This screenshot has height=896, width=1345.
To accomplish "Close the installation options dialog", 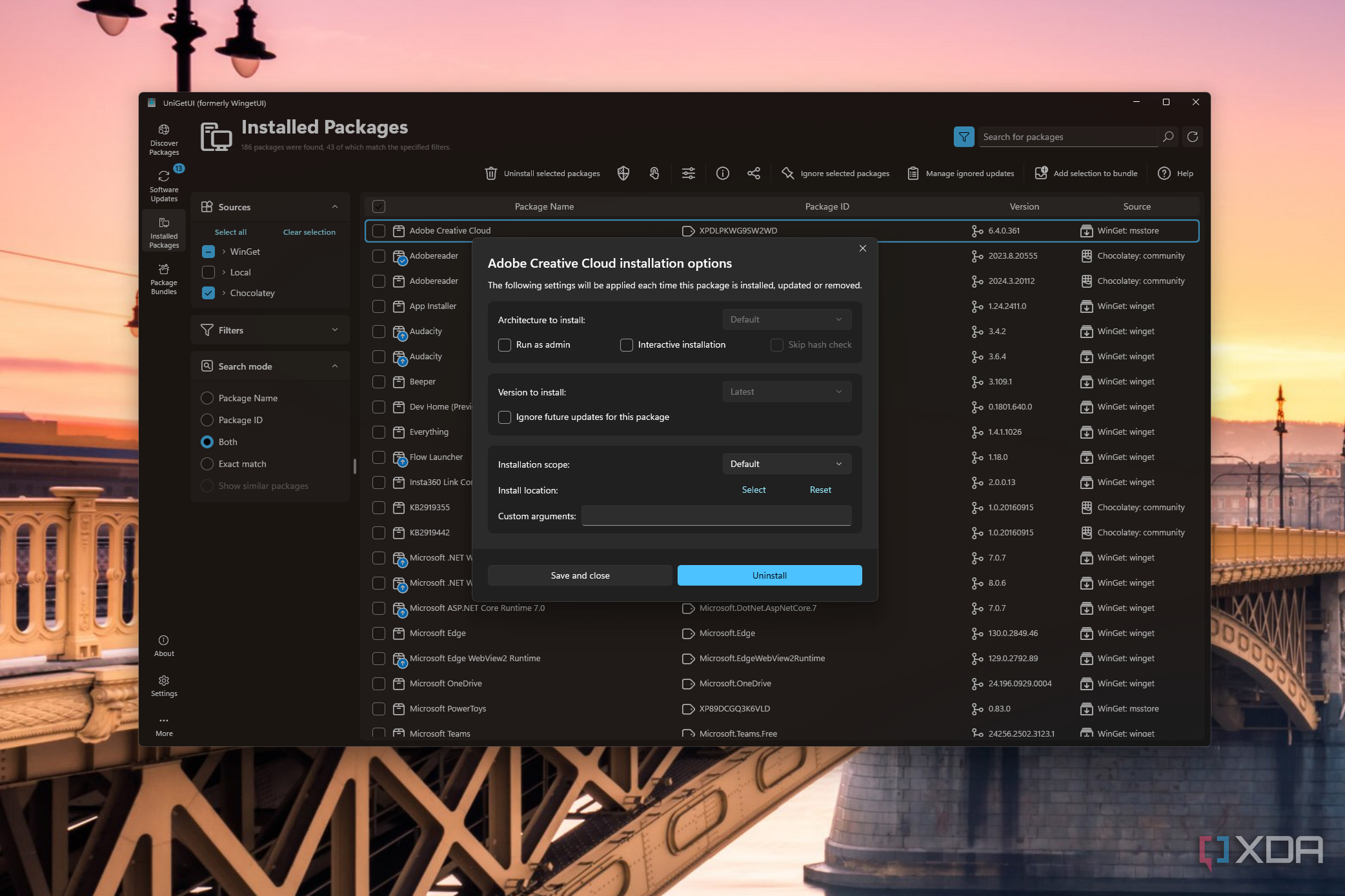I will [x=863, y=248].
